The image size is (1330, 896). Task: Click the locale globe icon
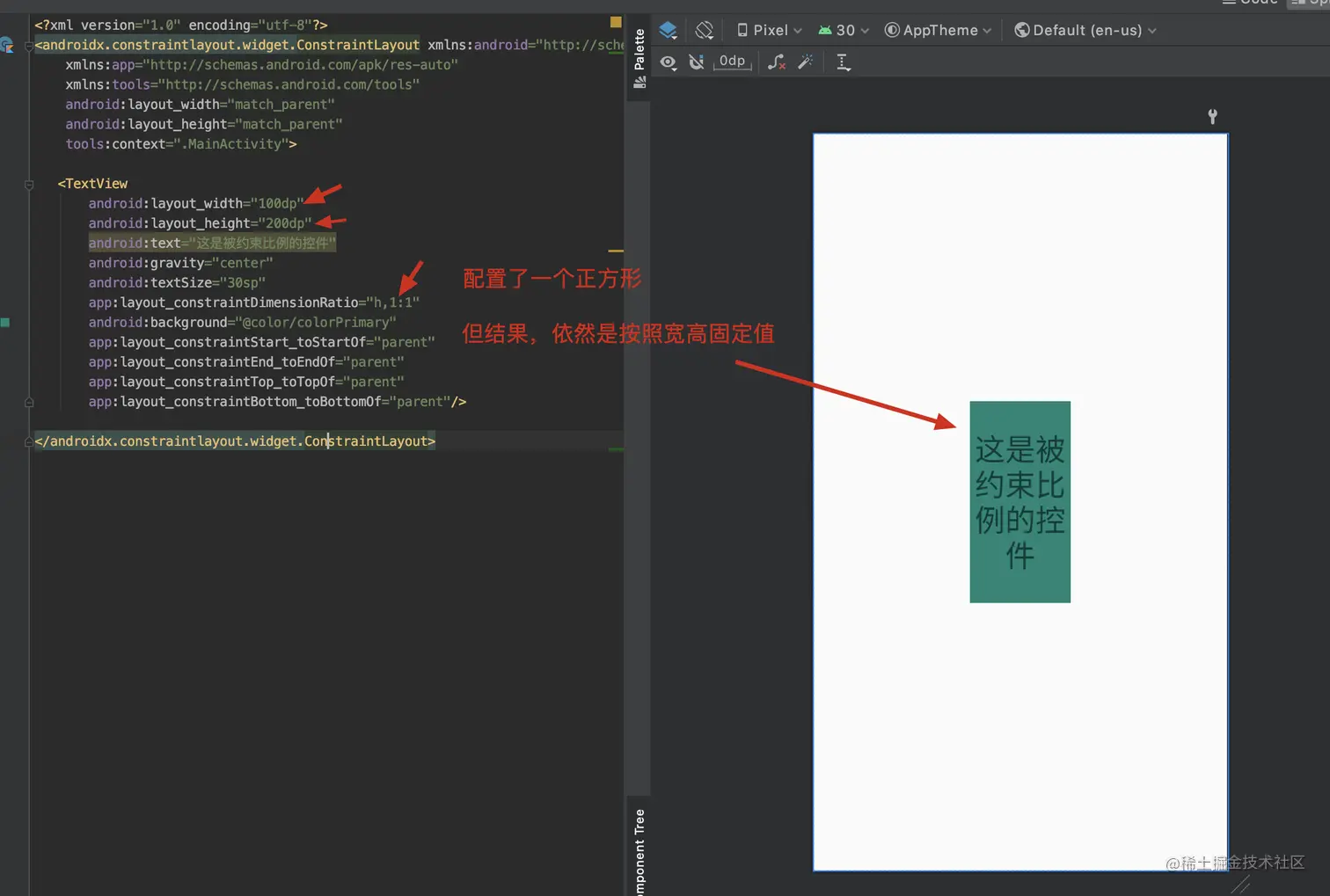(1022, 30)
